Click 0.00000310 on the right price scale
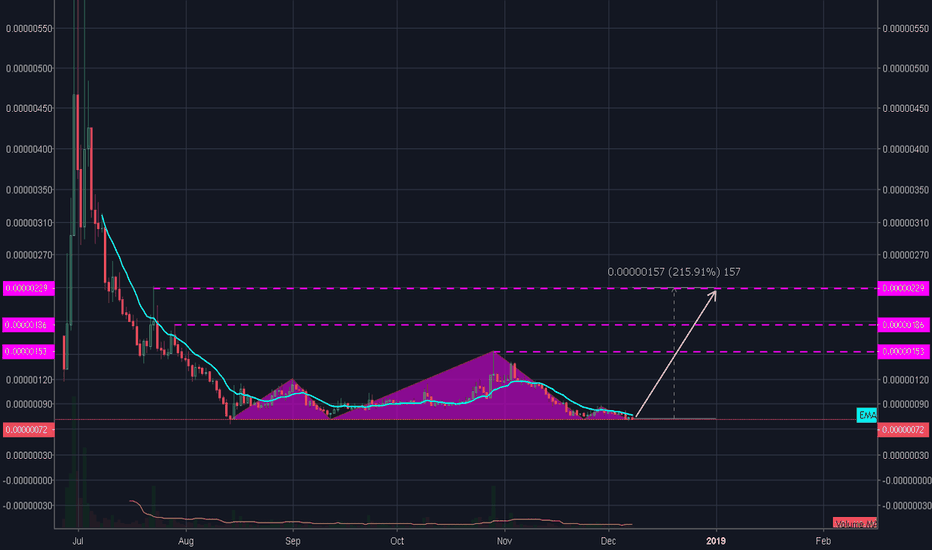This screenshot has width=932, height=550. [x=905, y=223]
